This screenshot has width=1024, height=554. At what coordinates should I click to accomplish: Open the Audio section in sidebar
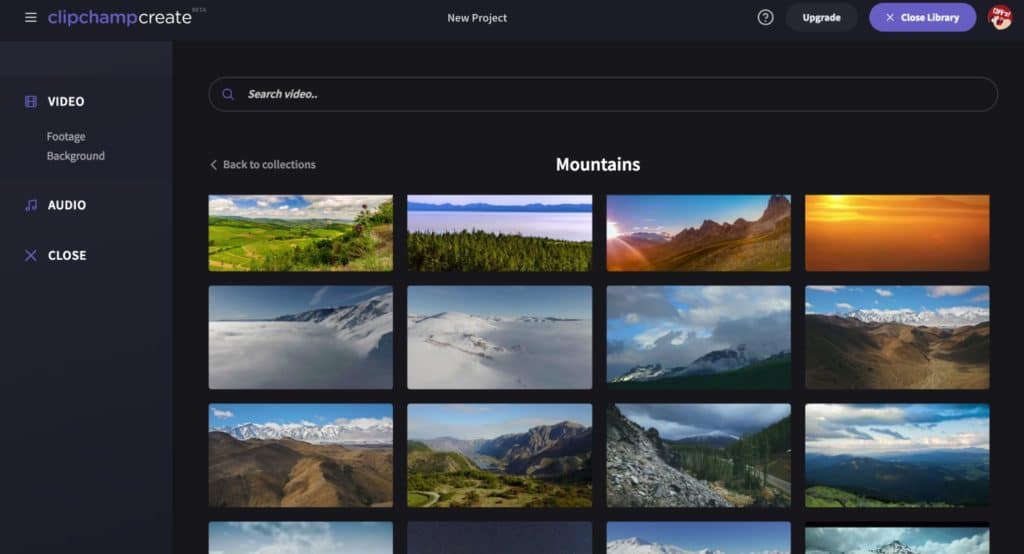point(67,205)
